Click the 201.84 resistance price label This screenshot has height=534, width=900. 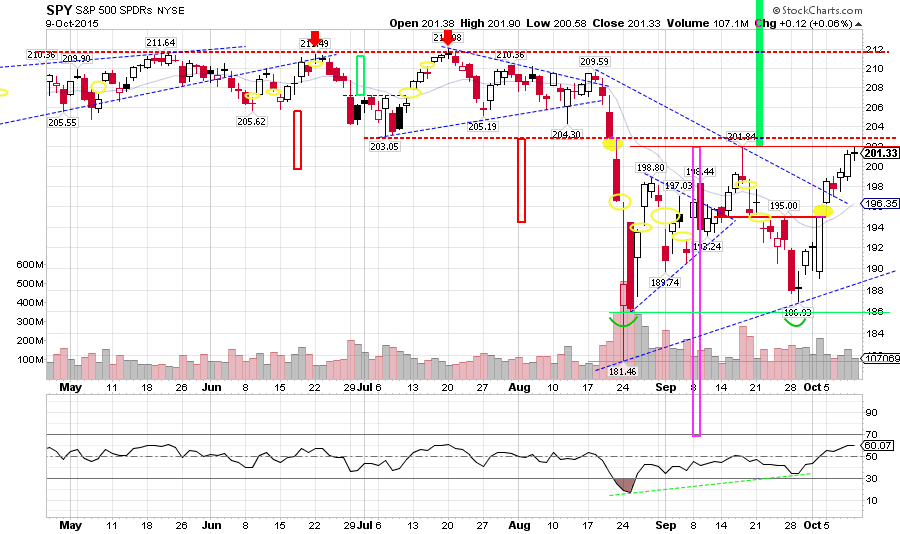(x=742, y=137)
